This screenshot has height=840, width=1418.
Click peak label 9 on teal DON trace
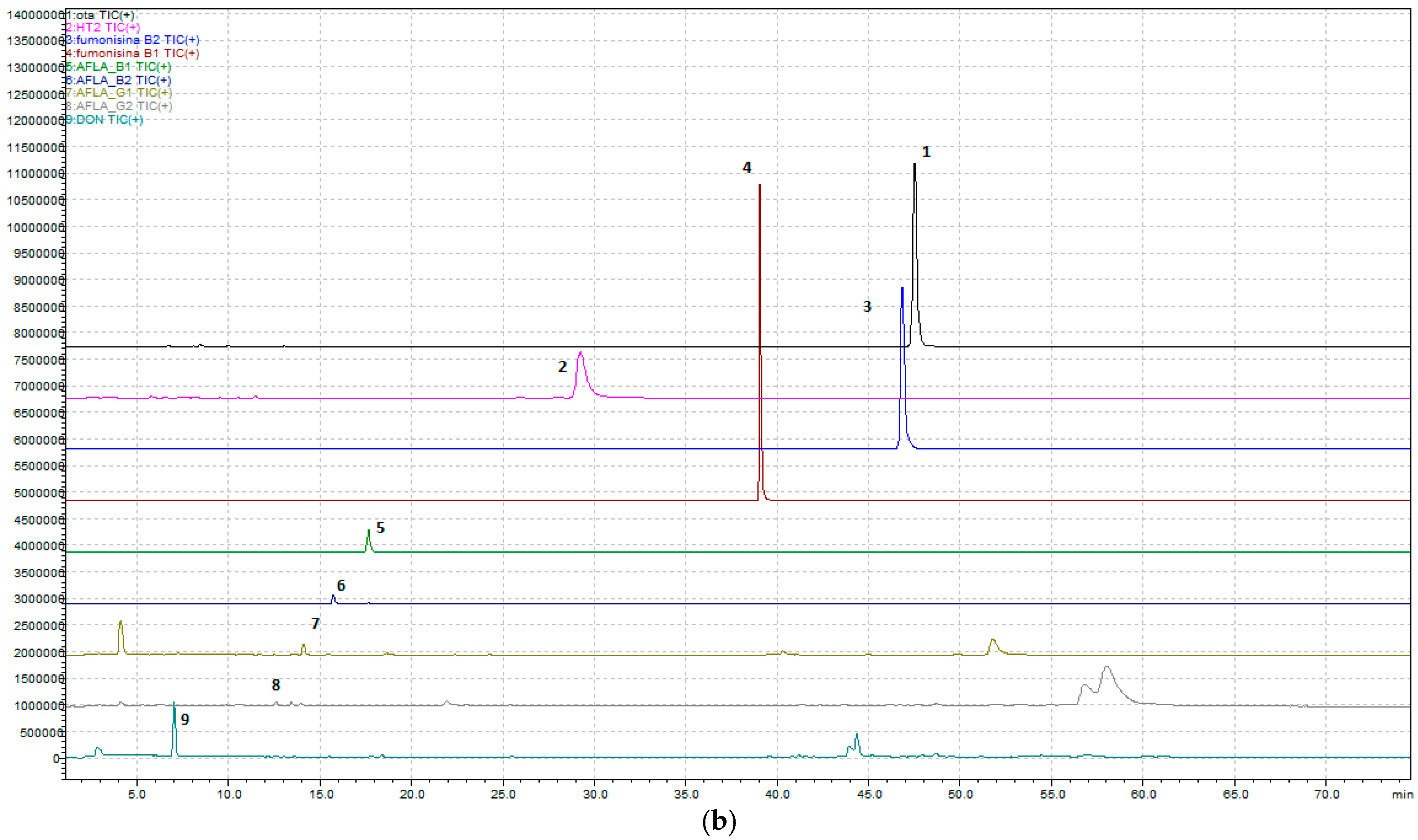185,719
